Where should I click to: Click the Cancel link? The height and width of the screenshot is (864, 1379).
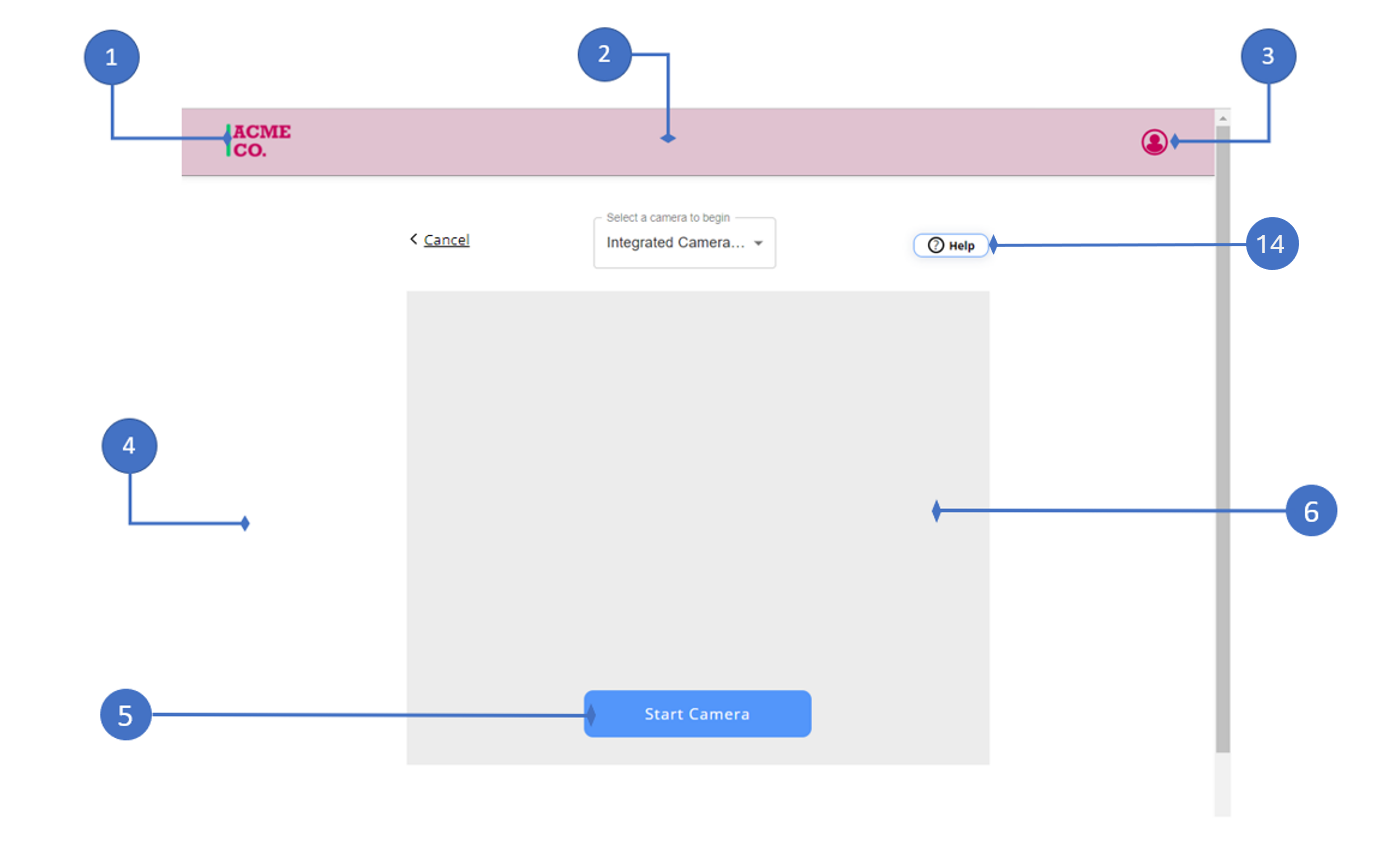pos(446,240)
